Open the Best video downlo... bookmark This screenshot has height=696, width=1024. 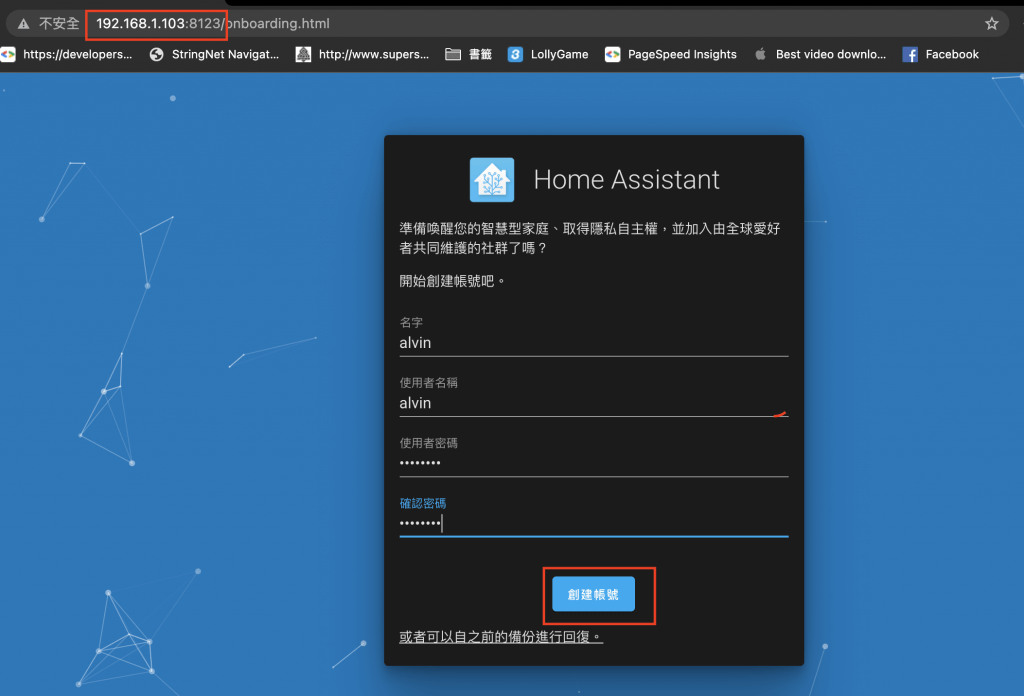[x=820, y=54]
